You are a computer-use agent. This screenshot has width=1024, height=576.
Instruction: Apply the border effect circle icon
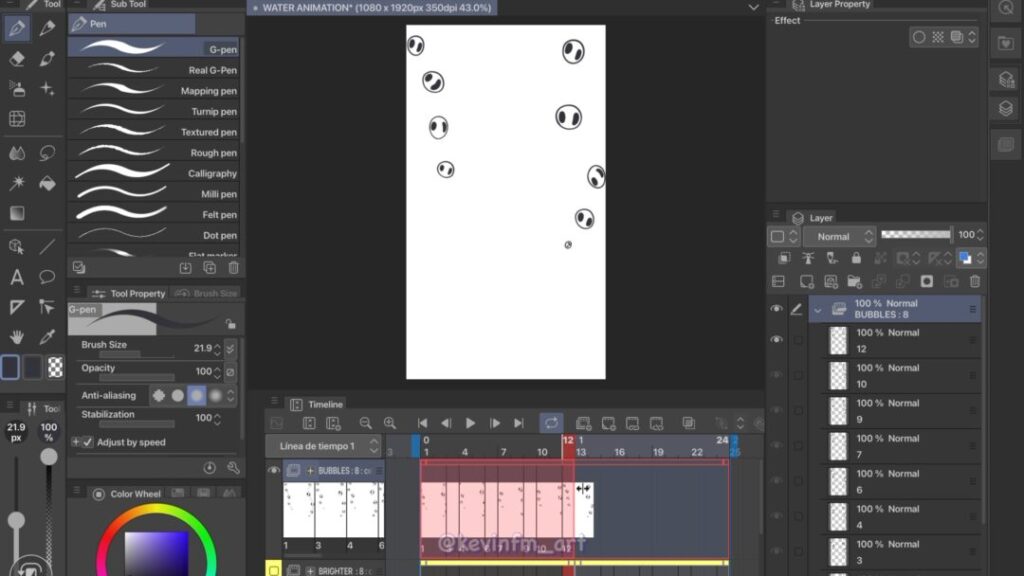pos(919,37)
